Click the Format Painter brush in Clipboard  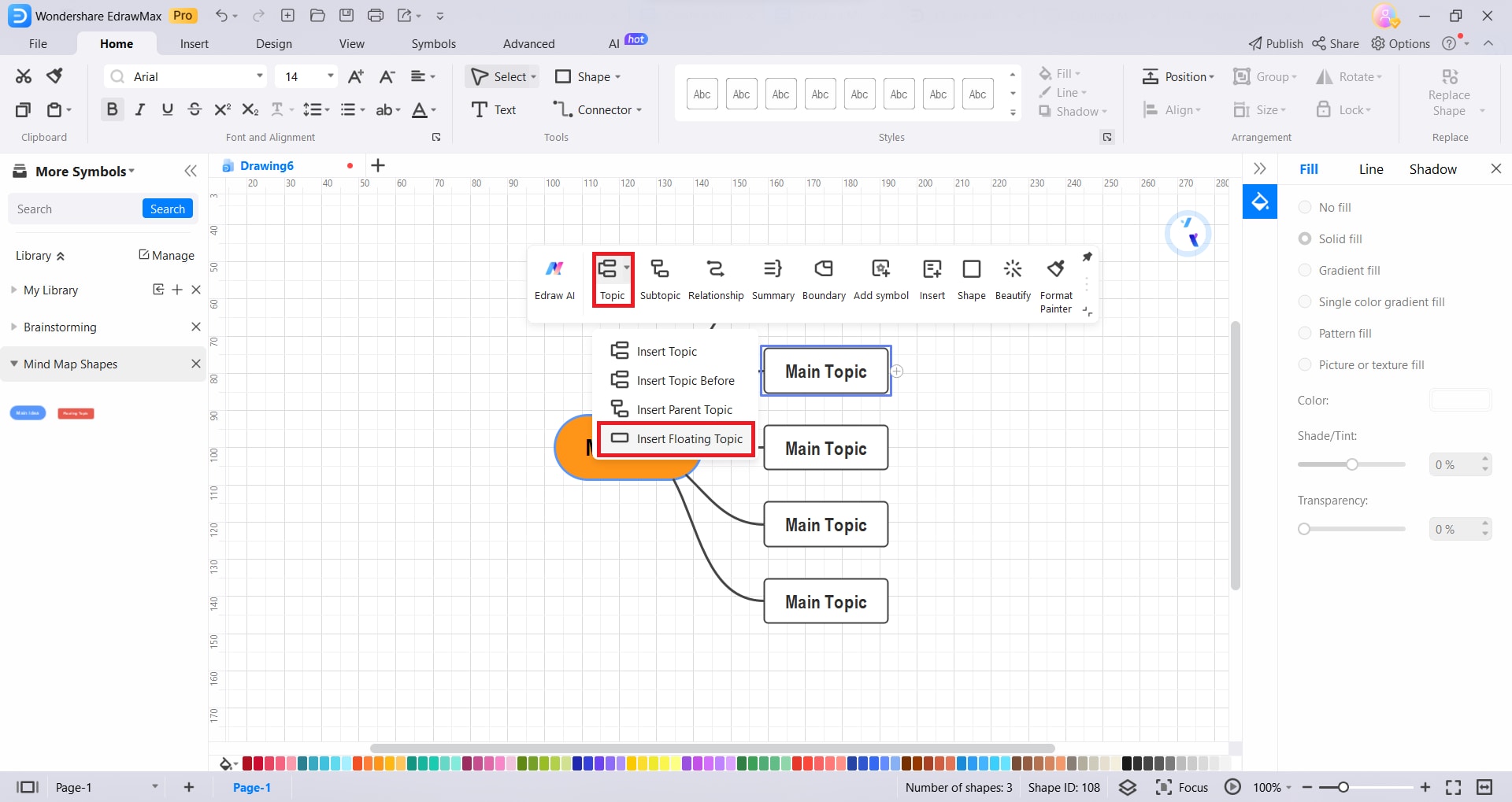(54, 76)
